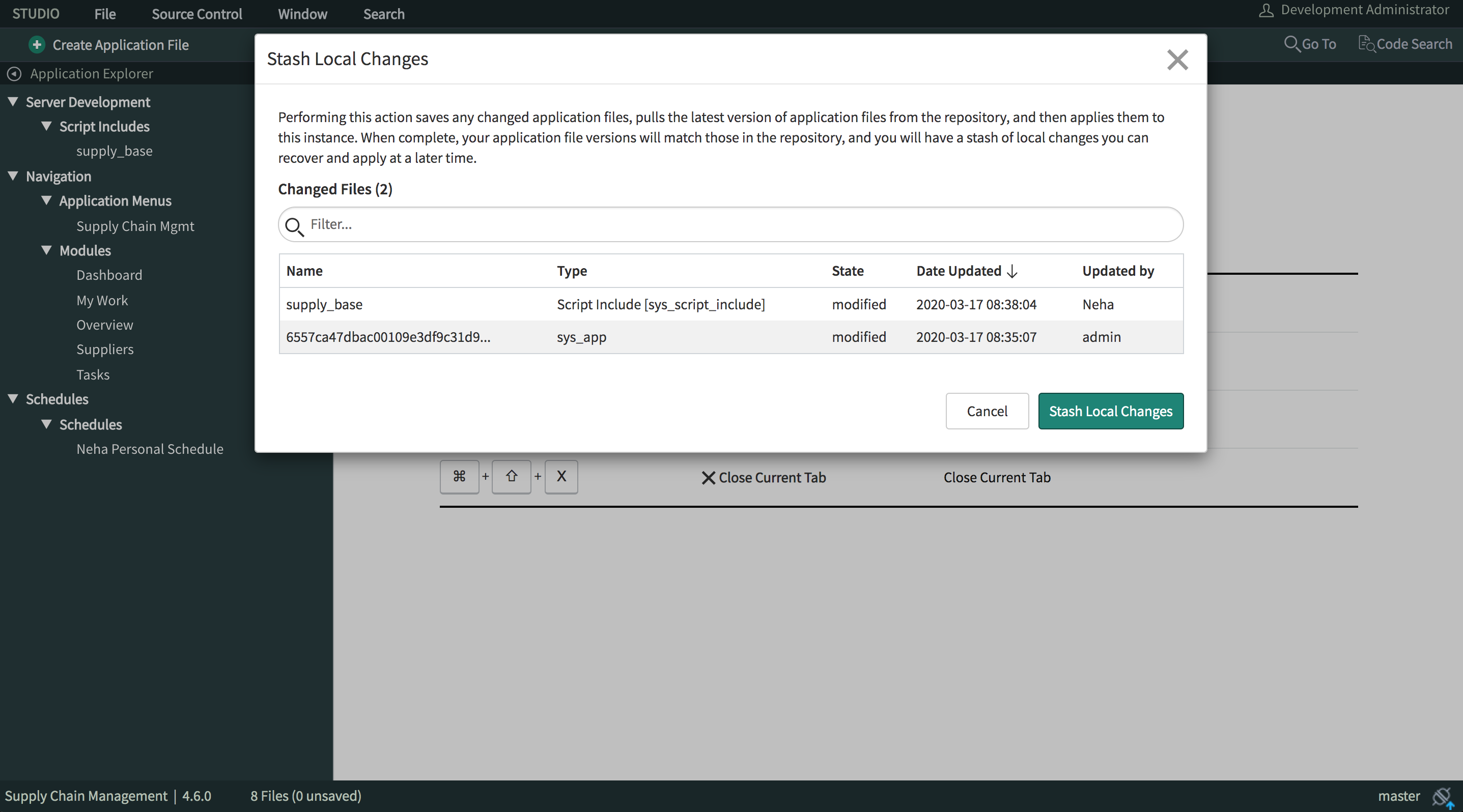Open the Window menu
Viewport: 1463px width, 812px height.
pyautogui.click(x=303, y=14)
